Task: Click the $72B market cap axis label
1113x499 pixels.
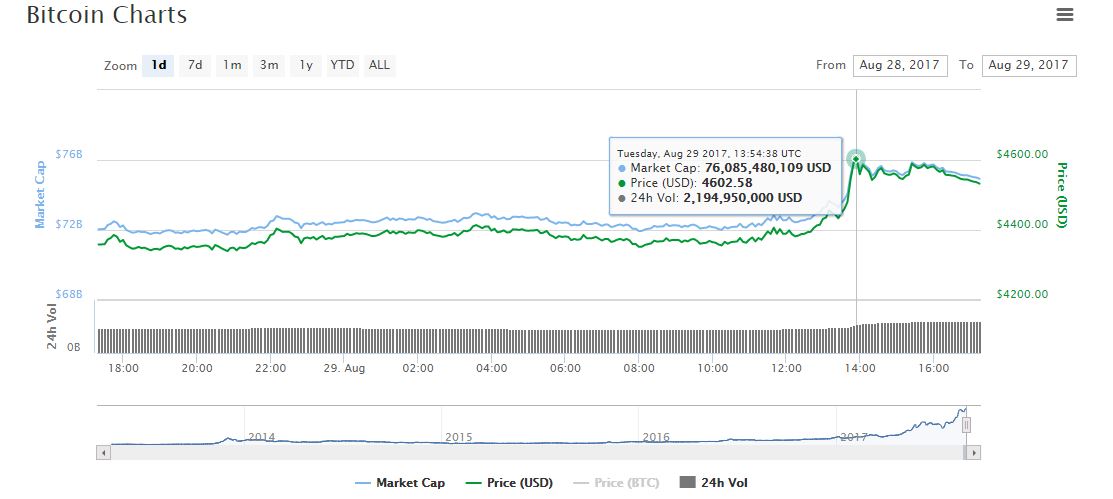Action: [x=69, y=224]
